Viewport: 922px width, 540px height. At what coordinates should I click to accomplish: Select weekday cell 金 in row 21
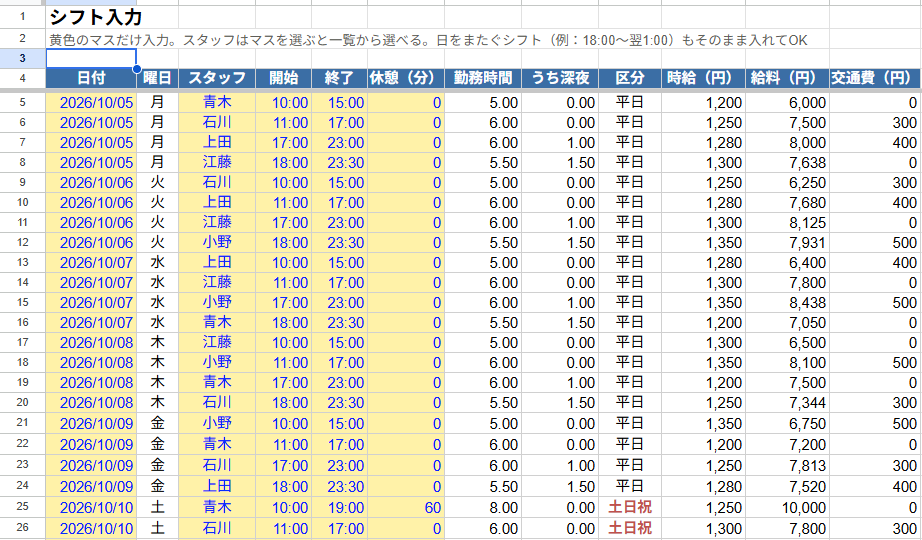158,423
